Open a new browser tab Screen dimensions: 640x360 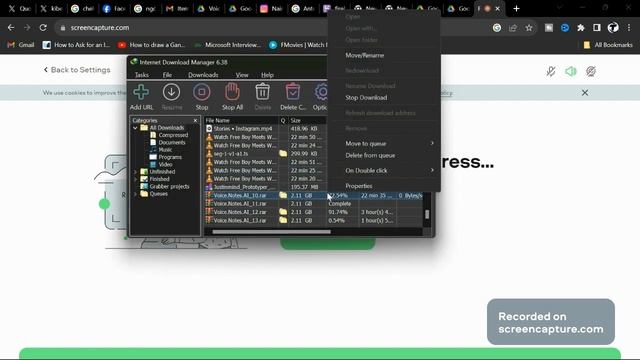tap(516, 9)
